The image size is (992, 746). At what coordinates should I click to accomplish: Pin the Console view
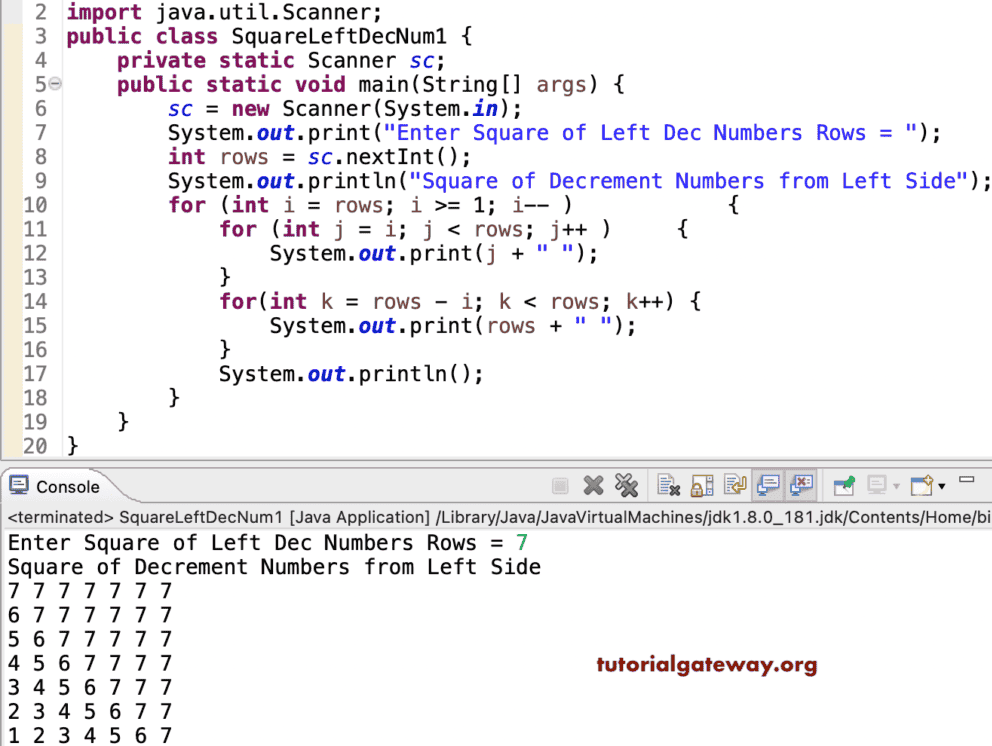(x=845, y=485)
